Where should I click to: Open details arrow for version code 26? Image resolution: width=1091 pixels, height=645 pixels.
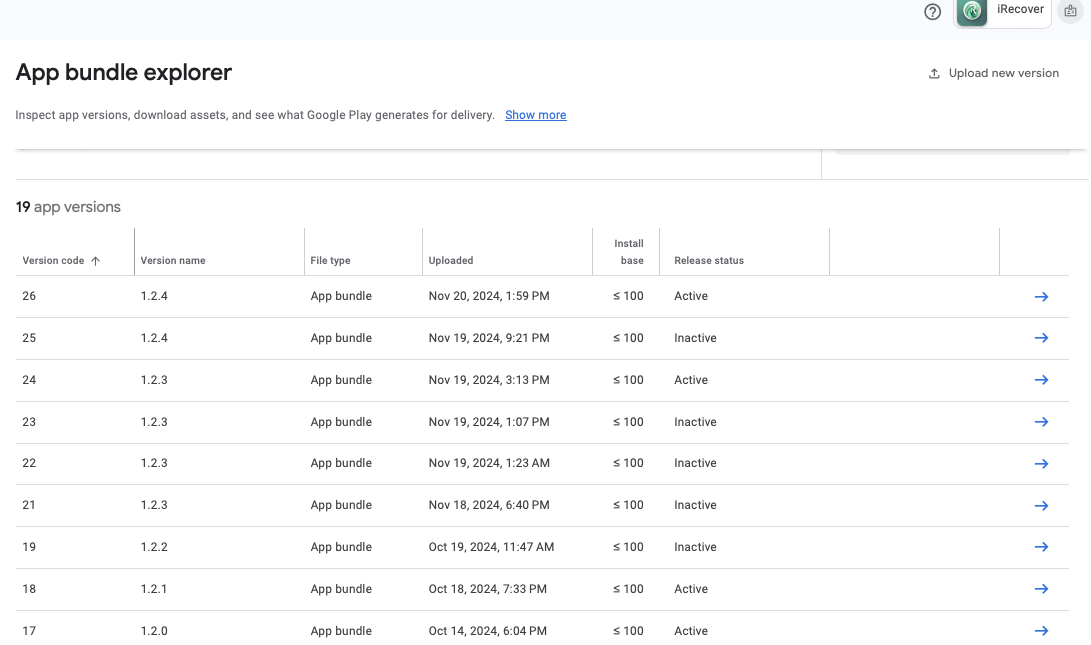coord(1041,297)
